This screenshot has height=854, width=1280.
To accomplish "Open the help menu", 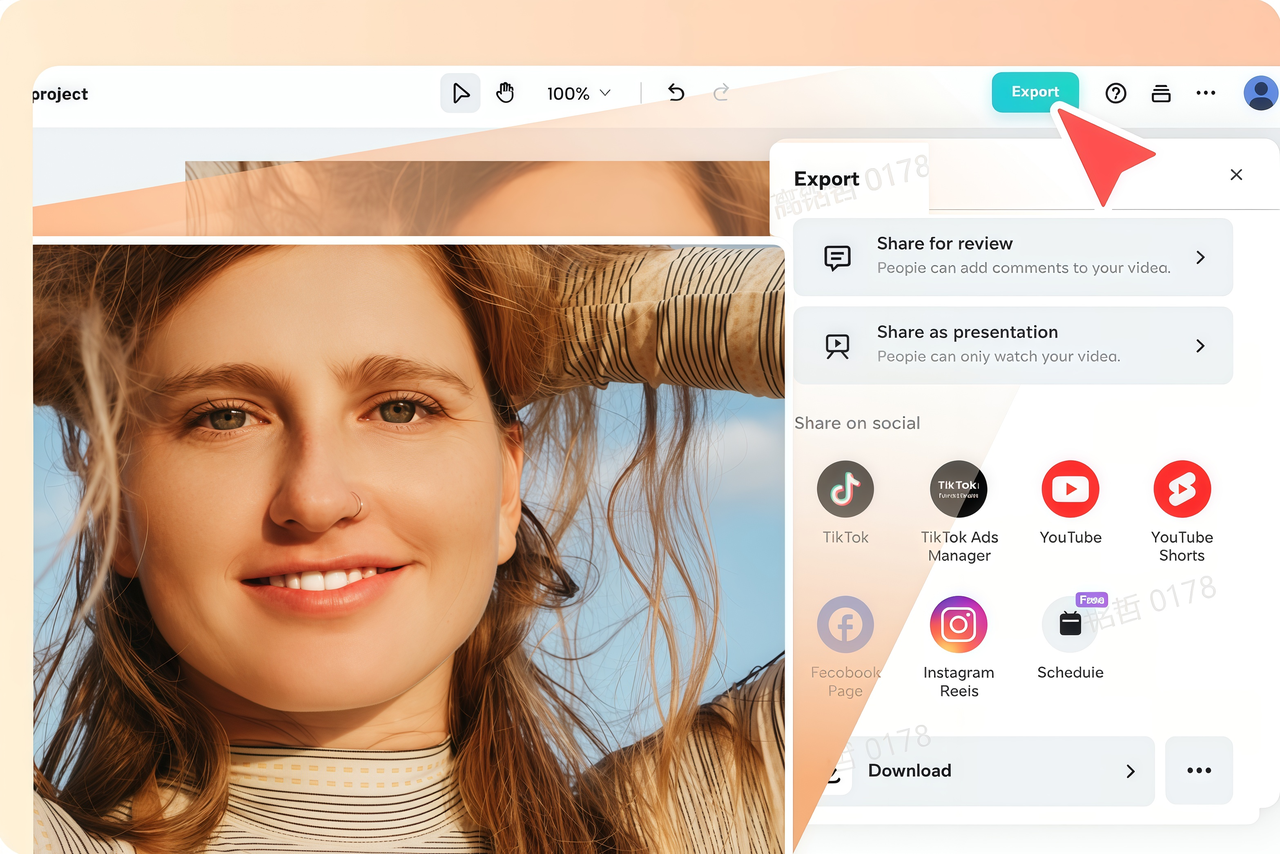I will point(1115,92).
